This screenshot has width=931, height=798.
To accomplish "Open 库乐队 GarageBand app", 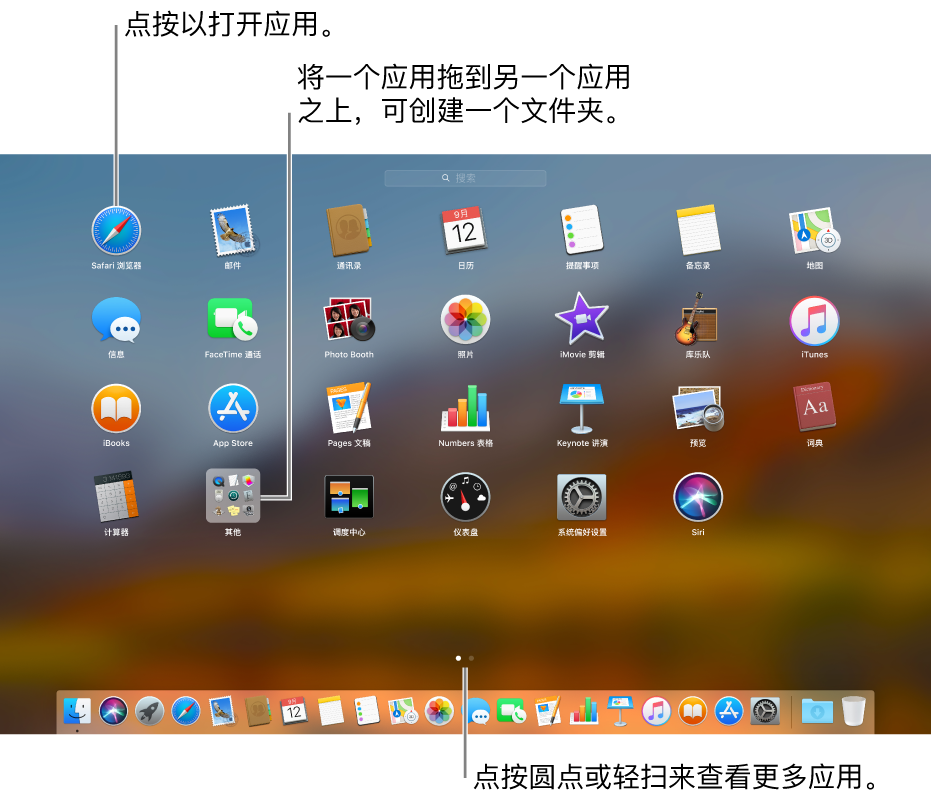I will click(x=698, y=320).
